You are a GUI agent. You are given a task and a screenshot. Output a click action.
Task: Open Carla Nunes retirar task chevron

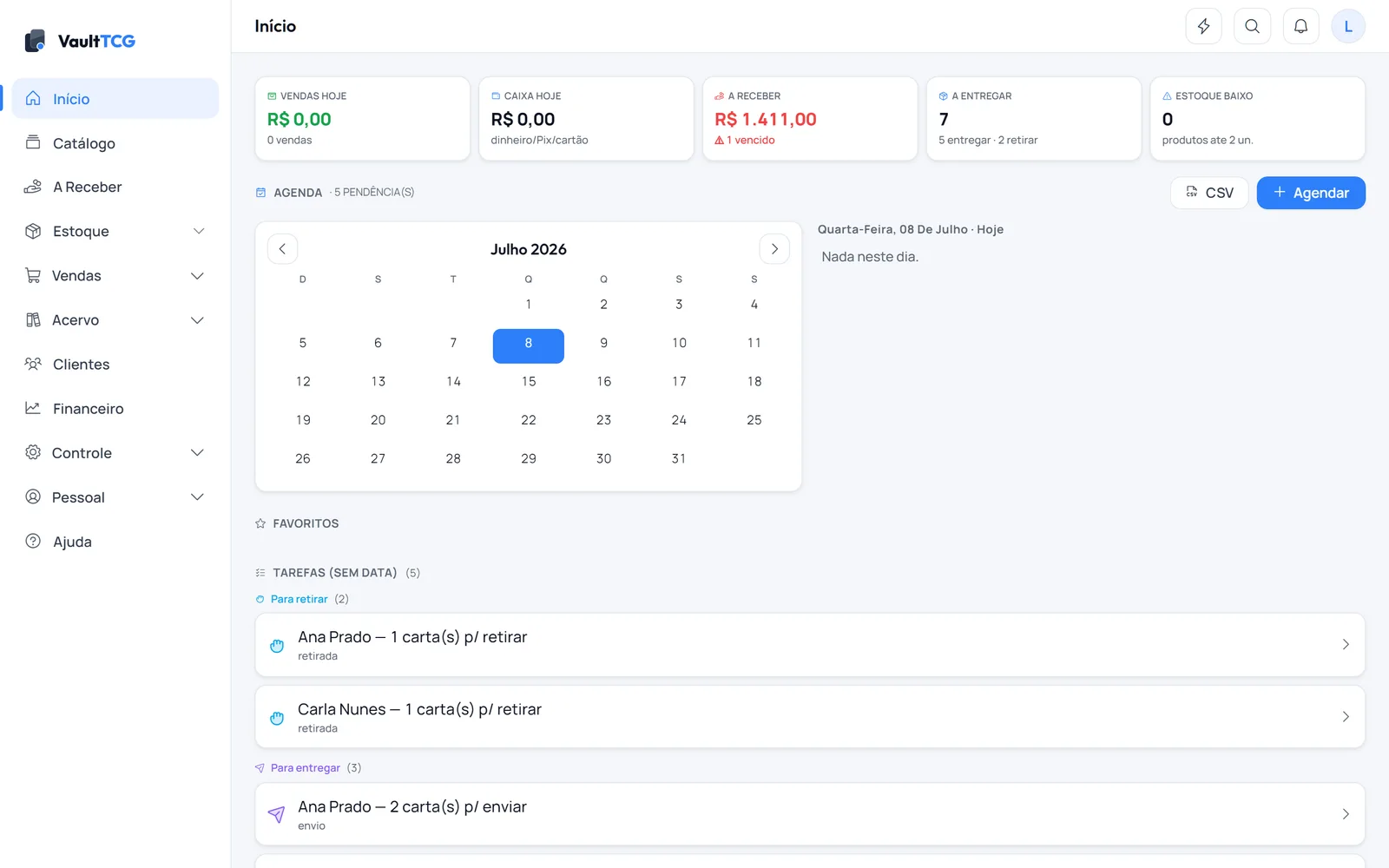pos(1346,717)
